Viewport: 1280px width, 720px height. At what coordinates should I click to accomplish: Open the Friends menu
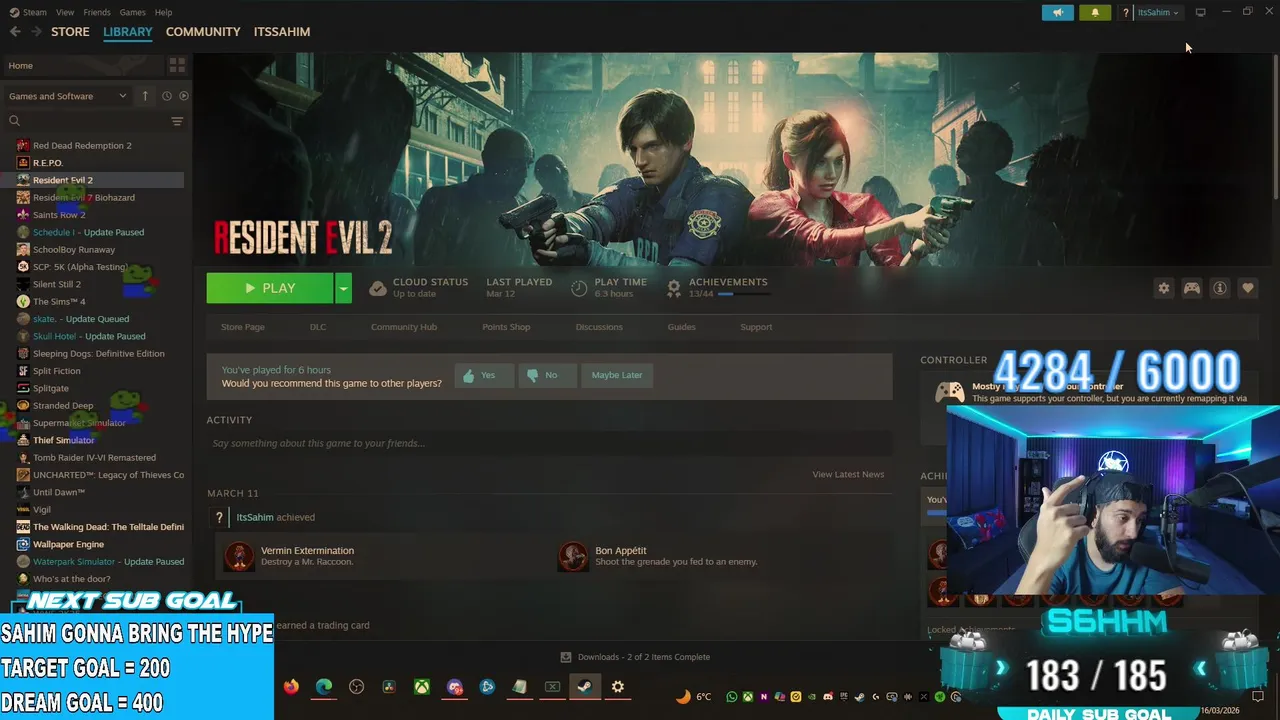coord(97,12)
